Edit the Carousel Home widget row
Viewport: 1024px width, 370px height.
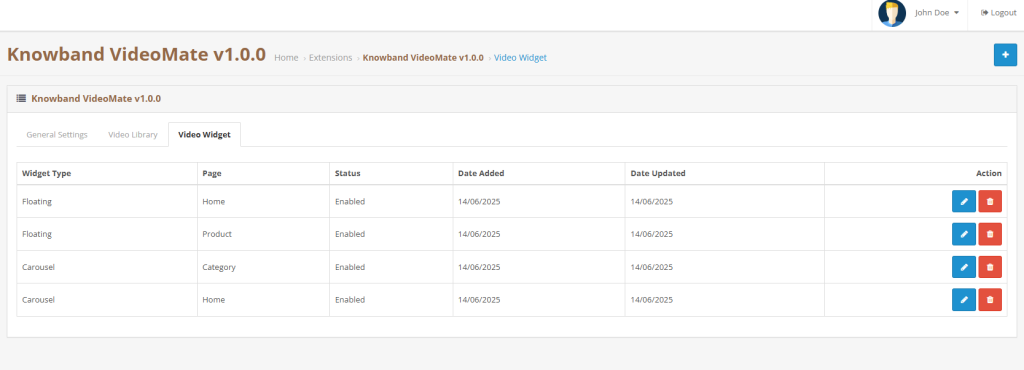tap(964, 300)
